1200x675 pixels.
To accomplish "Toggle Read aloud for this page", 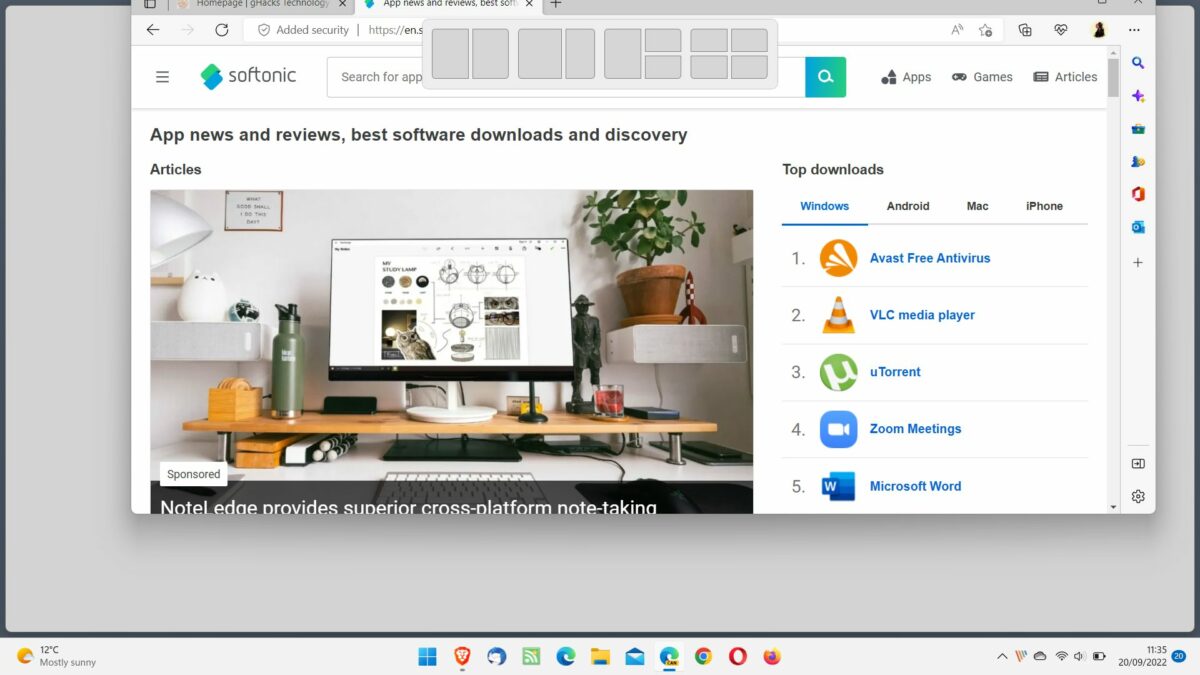I will tap(957, 30).
